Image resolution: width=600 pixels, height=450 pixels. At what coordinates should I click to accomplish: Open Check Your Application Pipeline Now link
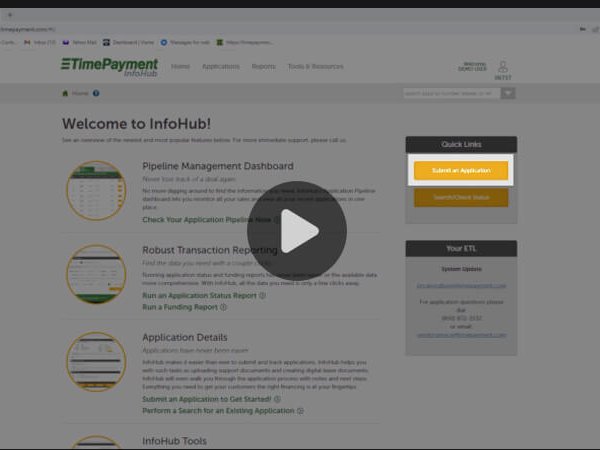207,220
